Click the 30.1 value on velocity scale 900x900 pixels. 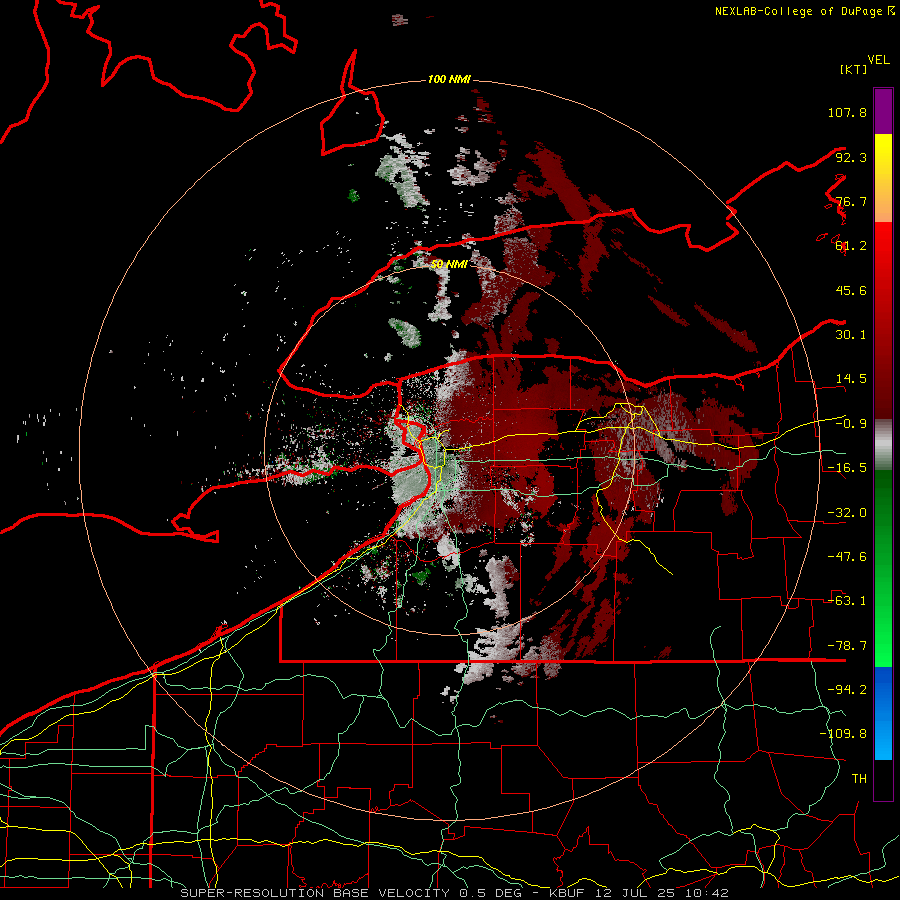click(x=851, y=335)
